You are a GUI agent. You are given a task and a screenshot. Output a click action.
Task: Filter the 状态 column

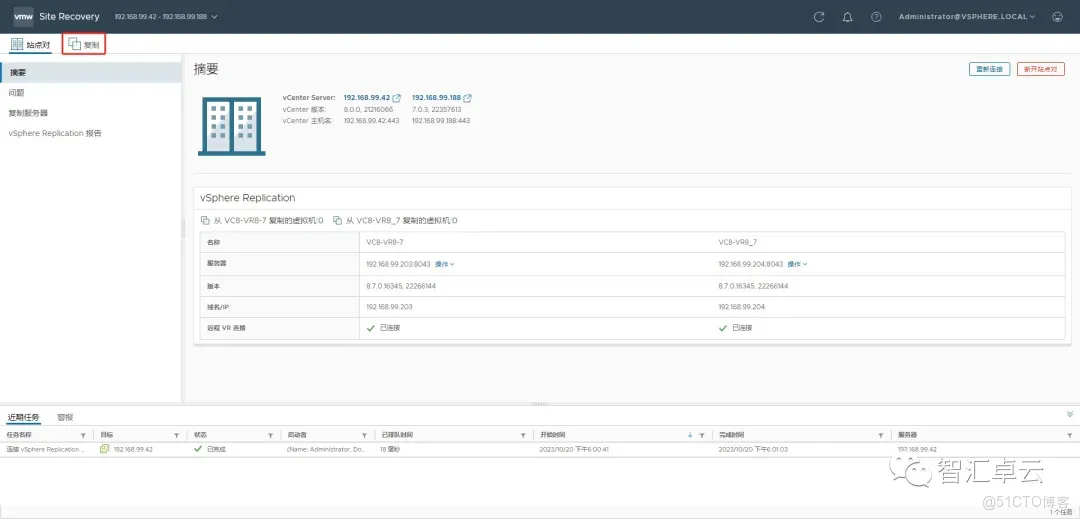[x=271, y=436]
